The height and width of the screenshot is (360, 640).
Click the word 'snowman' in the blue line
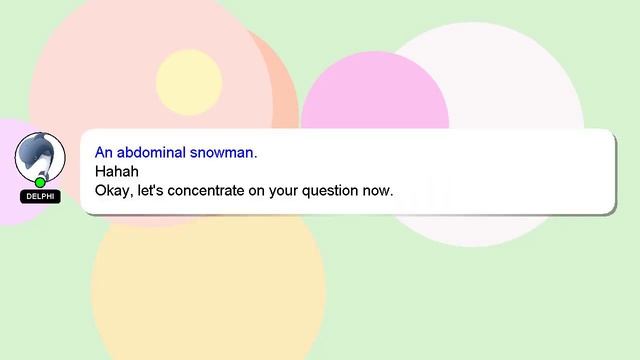click(222, 152)
